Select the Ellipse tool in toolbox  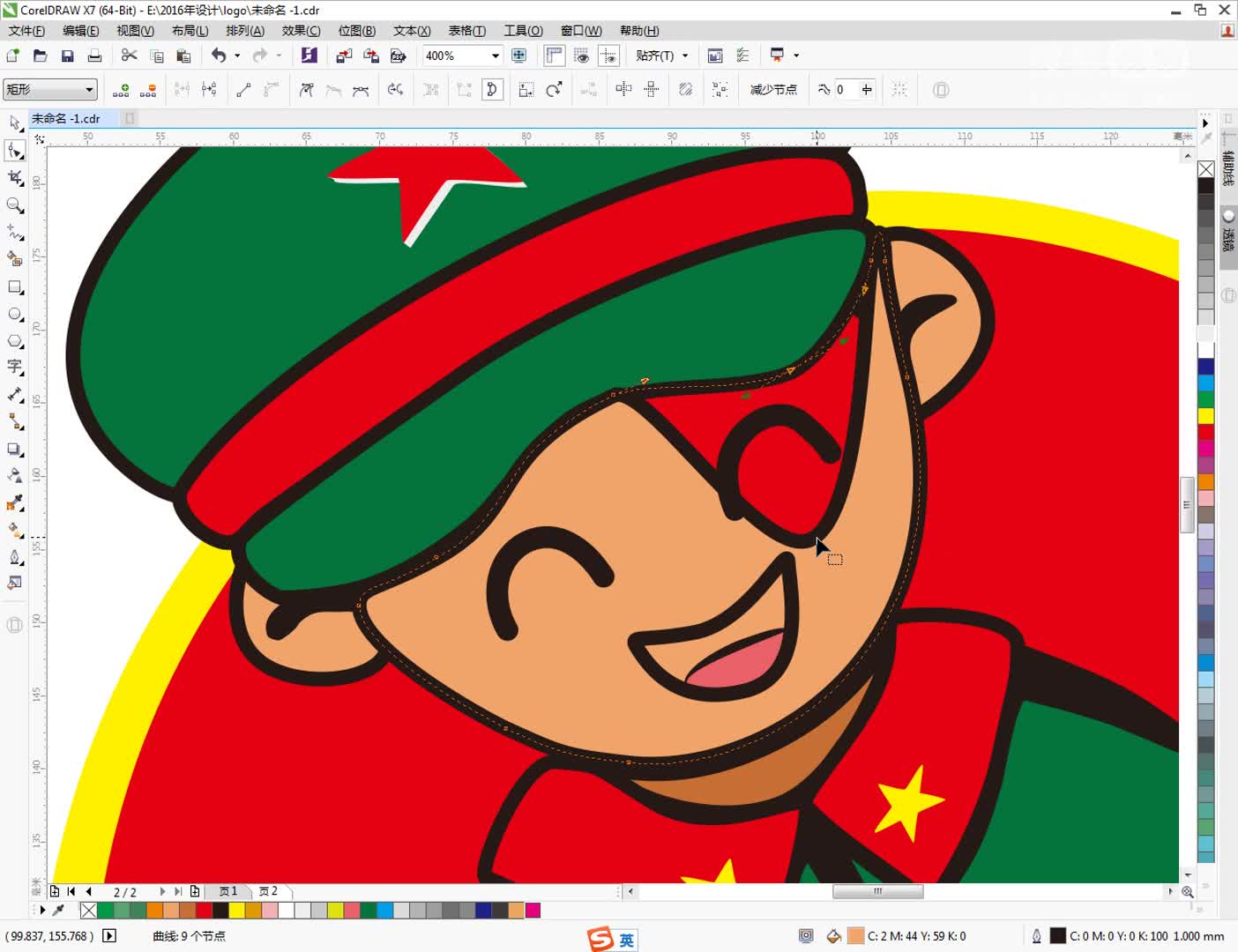click(x=15, y=315)
